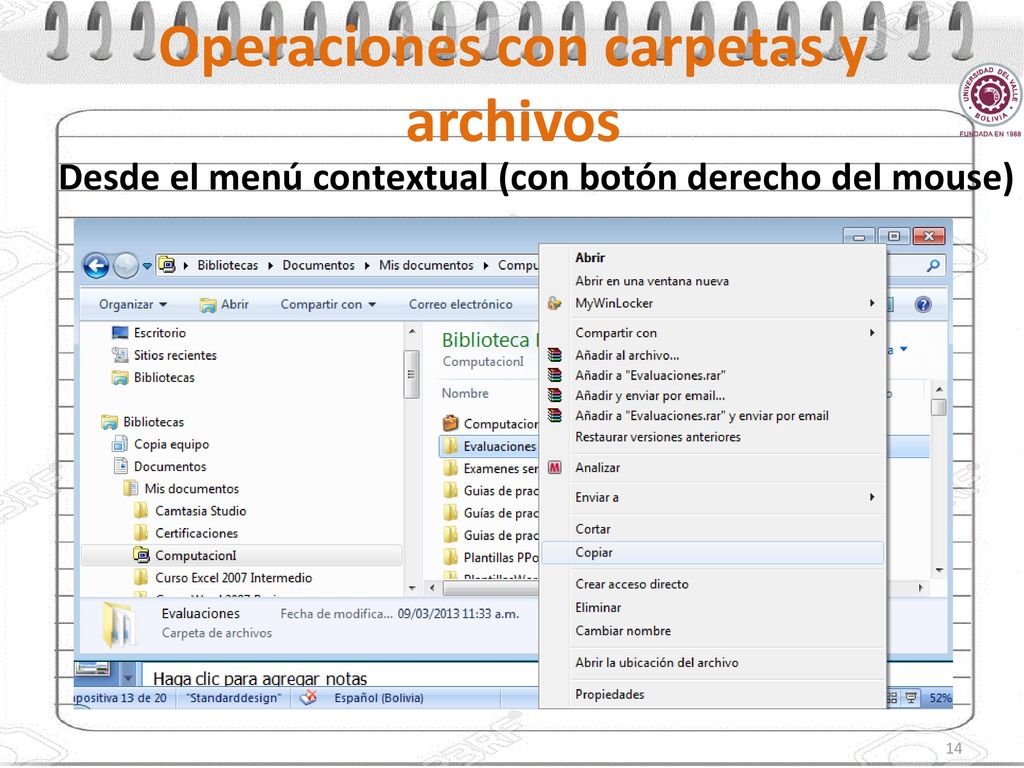Open Propiedades from context menu
Viewport: 1024px width, 768px height.
pos(712,694)
